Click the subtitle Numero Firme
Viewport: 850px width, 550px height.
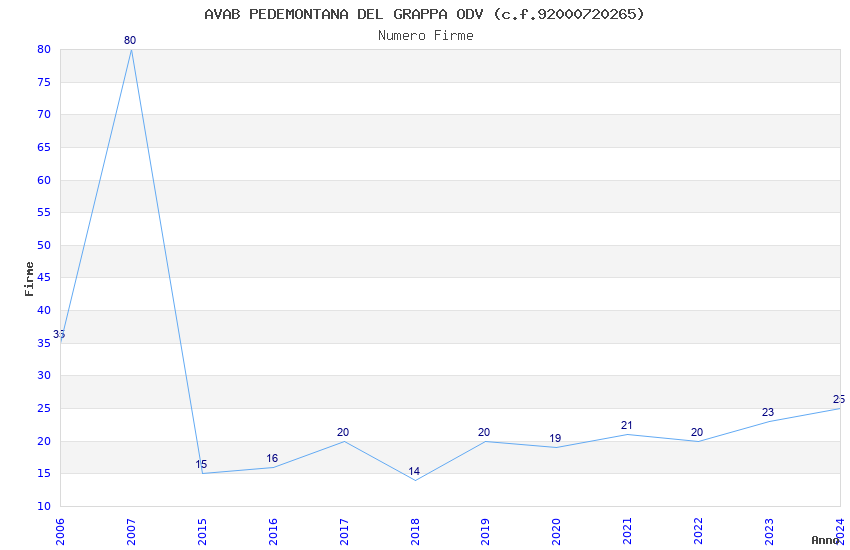click(x=426, y=36)
